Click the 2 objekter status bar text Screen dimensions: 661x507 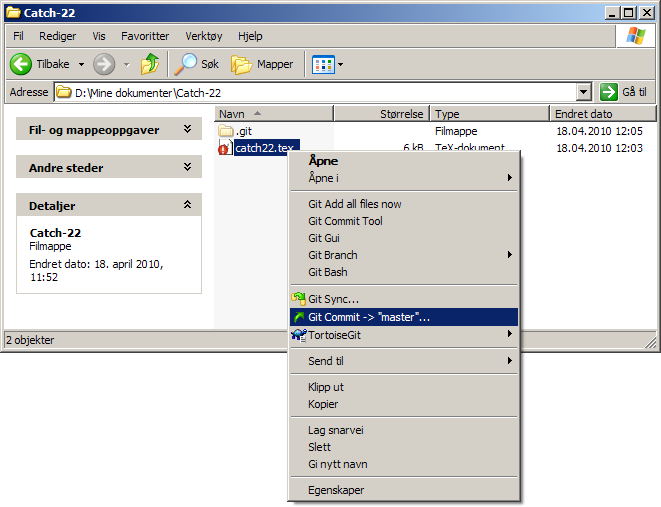pyautogui.click(x=30, y=340)
